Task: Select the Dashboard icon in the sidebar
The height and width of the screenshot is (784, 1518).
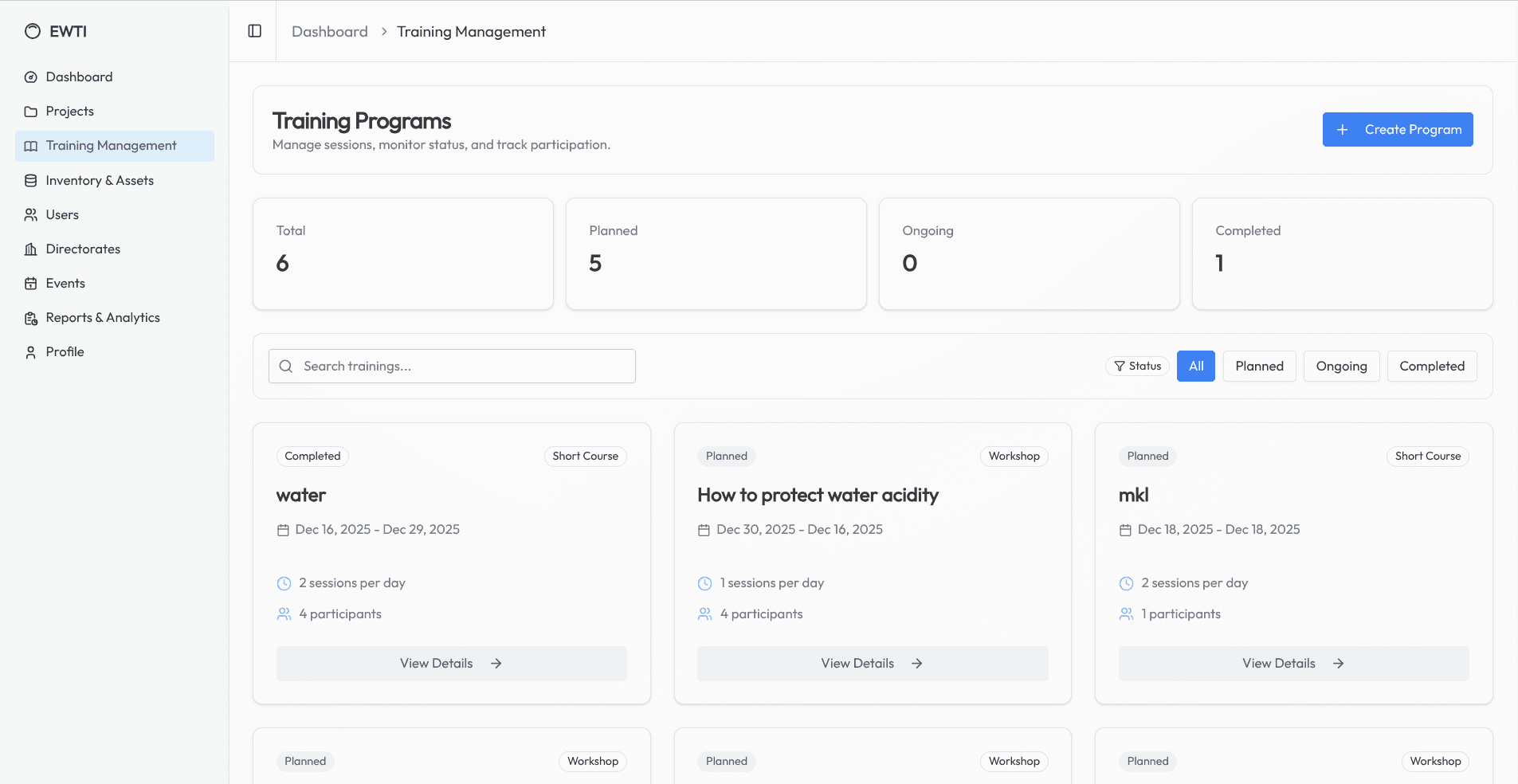Action: click(30, 76)
